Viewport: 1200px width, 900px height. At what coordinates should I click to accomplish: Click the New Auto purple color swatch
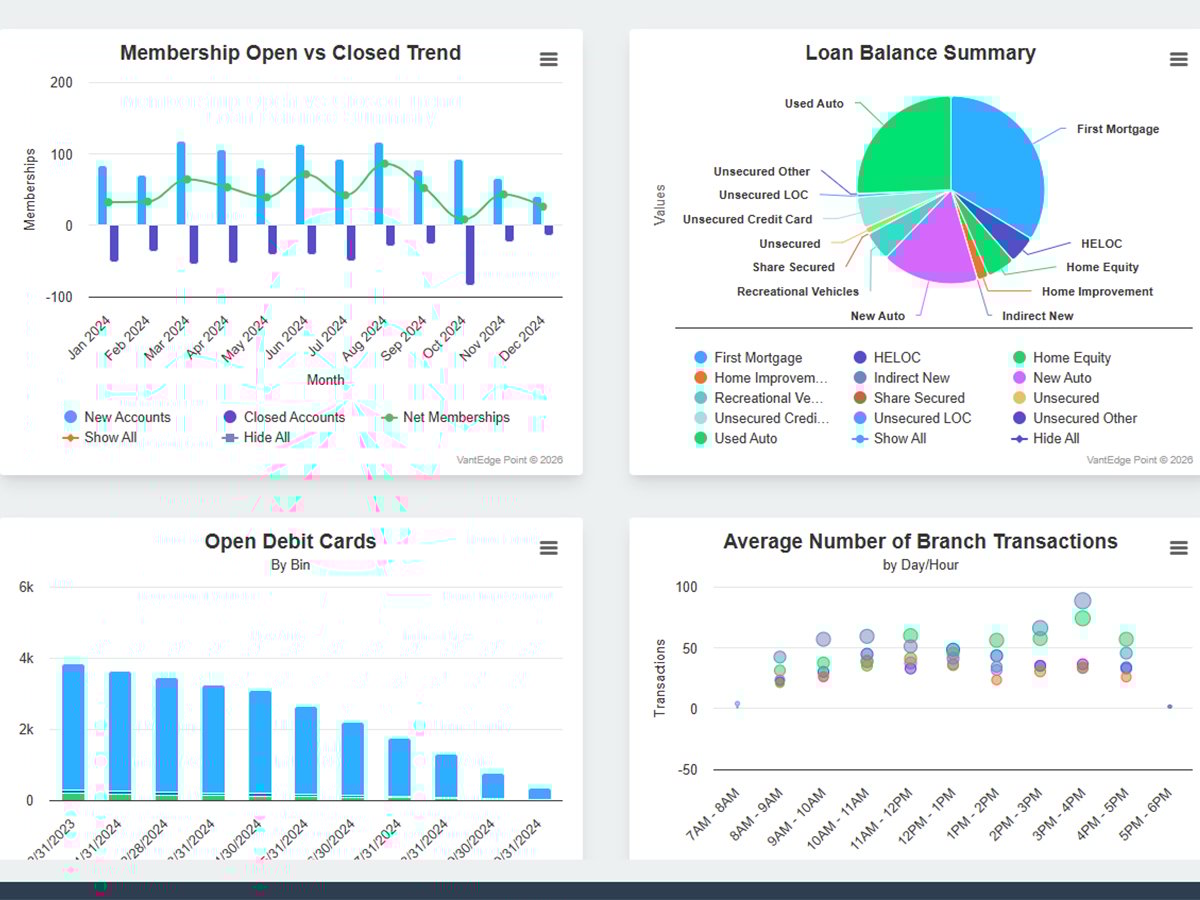click(1020, 378)
